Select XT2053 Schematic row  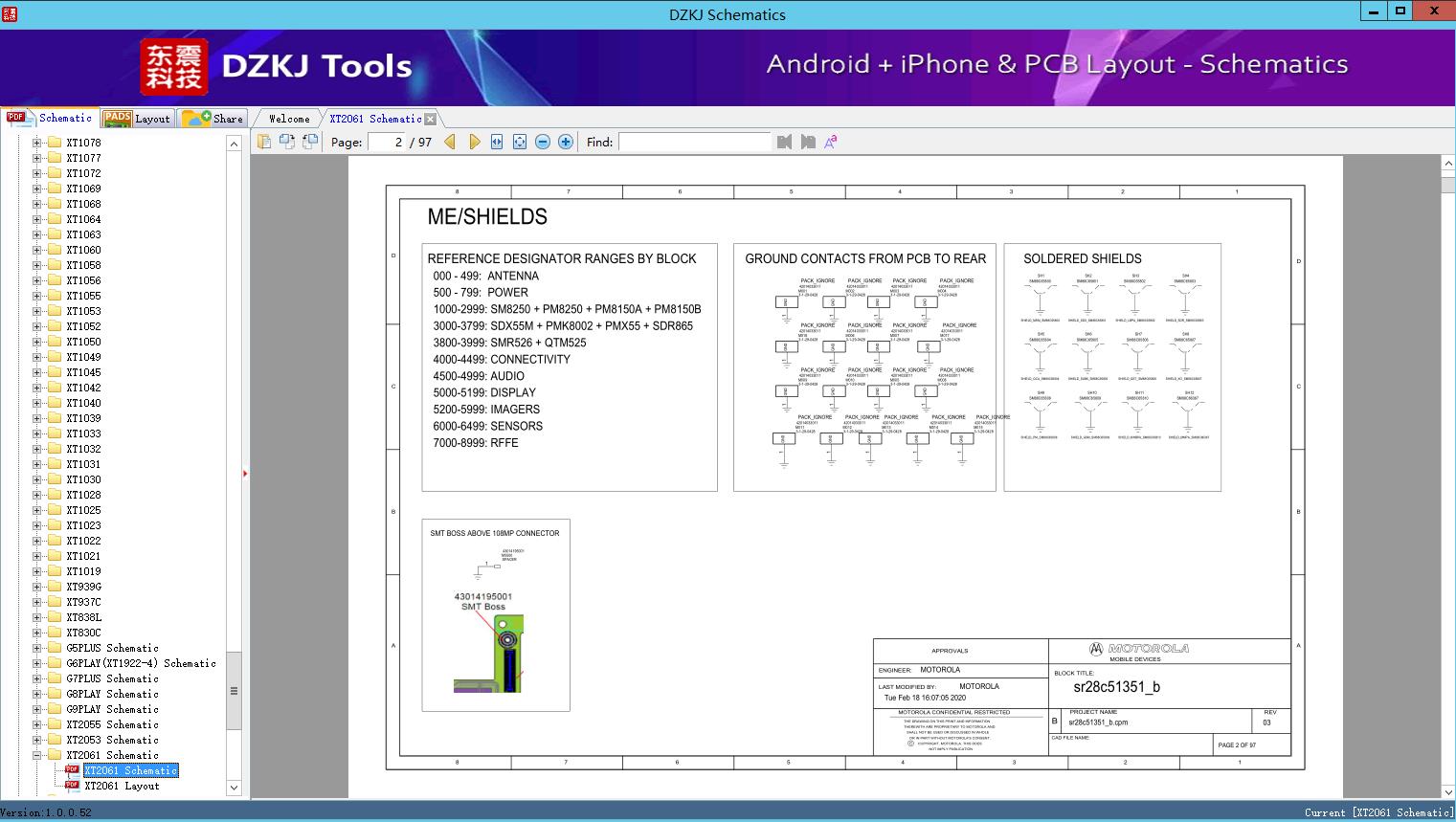112,740
